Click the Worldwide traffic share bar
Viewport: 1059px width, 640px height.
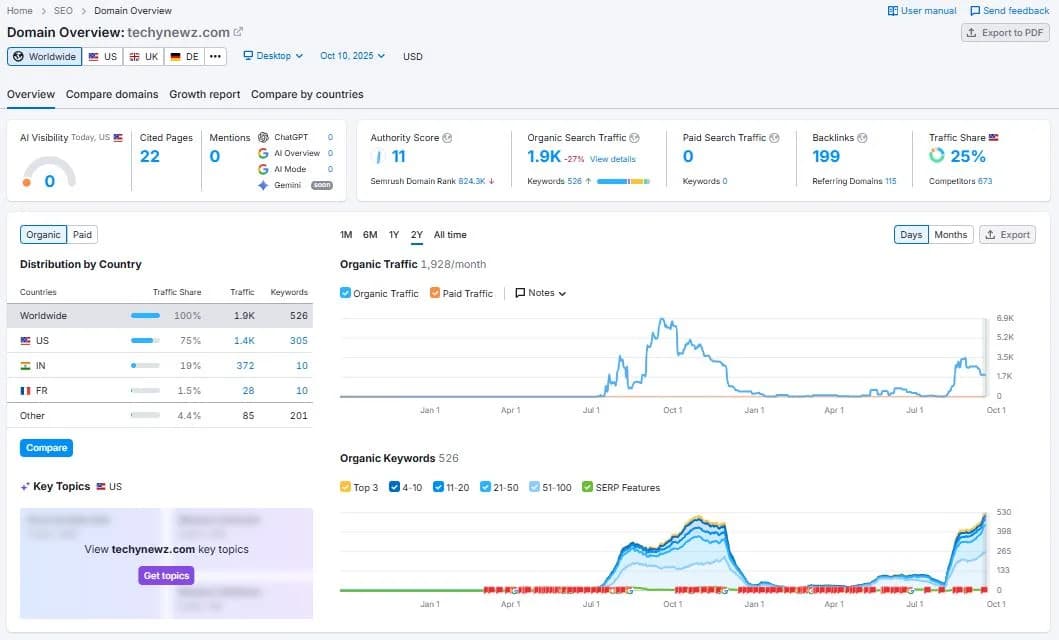145,316
